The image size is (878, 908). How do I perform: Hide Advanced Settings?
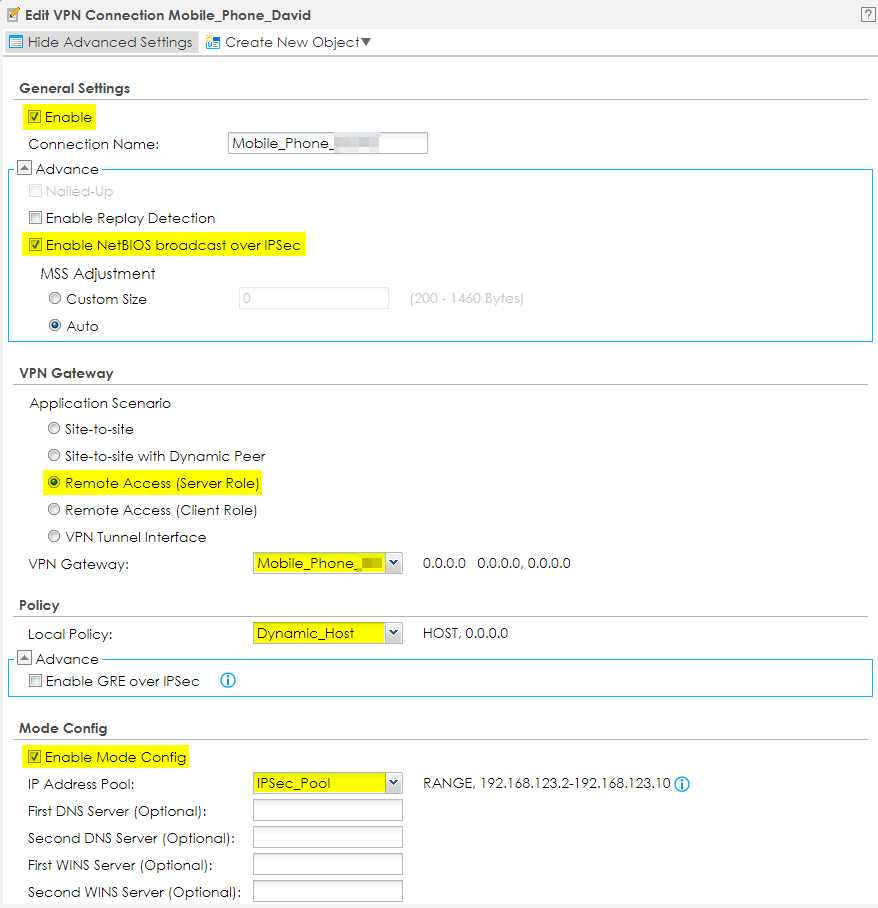tap(100, 42)
